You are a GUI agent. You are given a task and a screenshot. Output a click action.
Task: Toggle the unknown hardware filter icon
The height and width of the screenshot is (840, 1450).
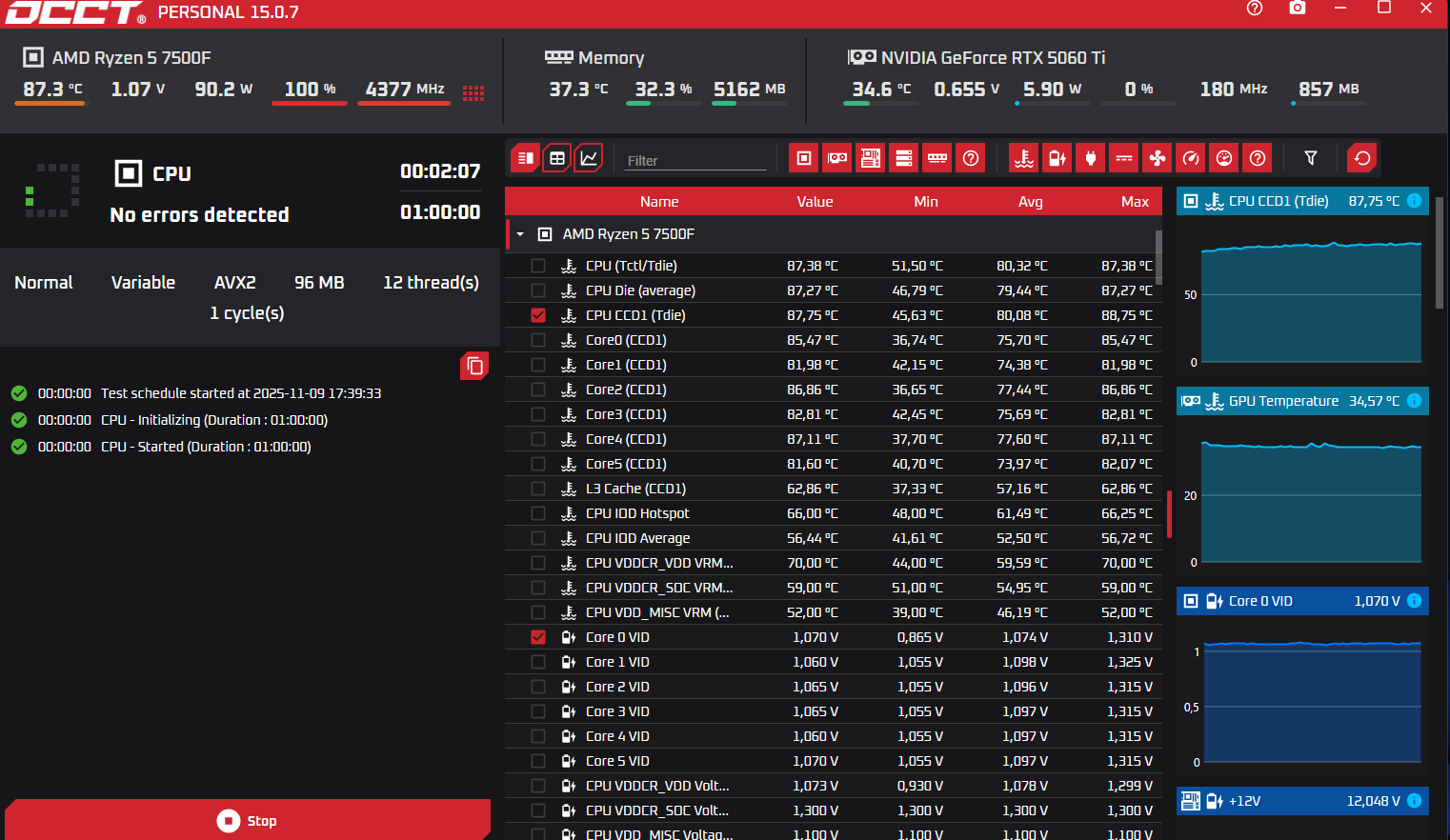tap(971, 158)
